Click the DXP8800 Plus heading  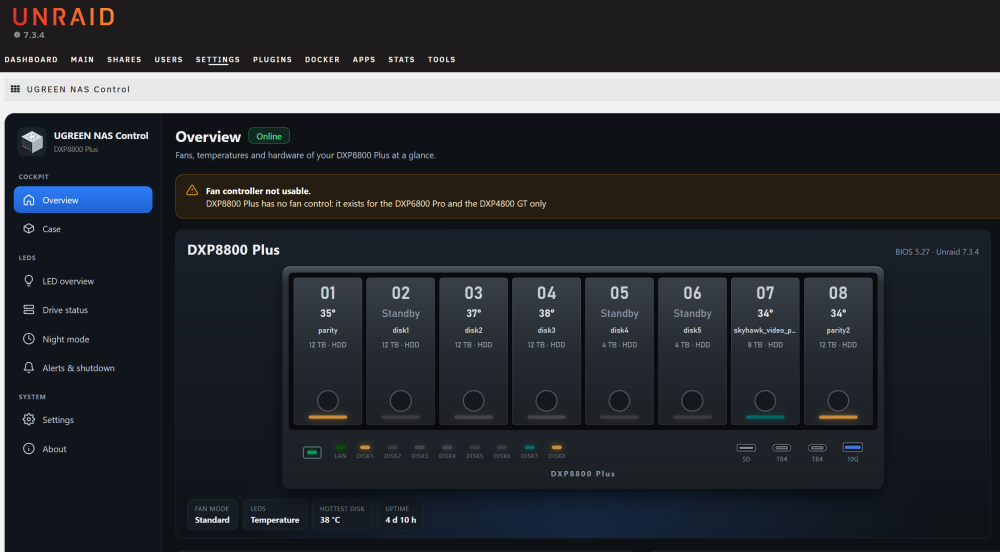233,250
